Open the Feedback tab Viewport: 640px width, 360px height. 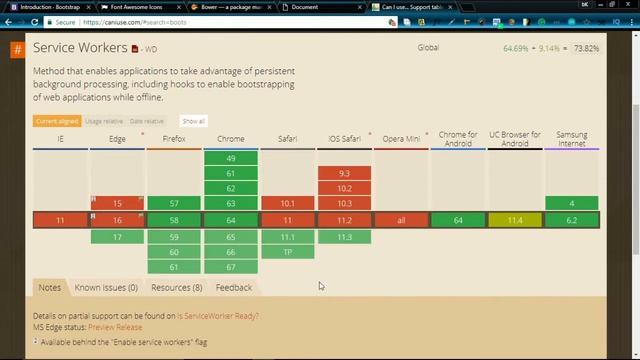[234, 288]
